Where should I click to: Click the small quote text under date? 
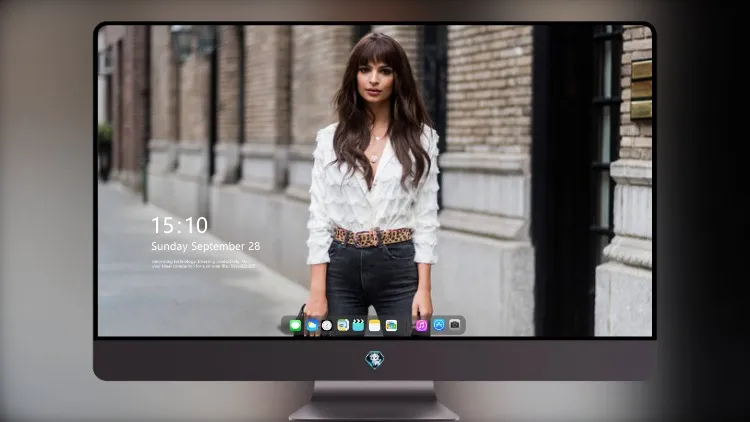[203, 264]
